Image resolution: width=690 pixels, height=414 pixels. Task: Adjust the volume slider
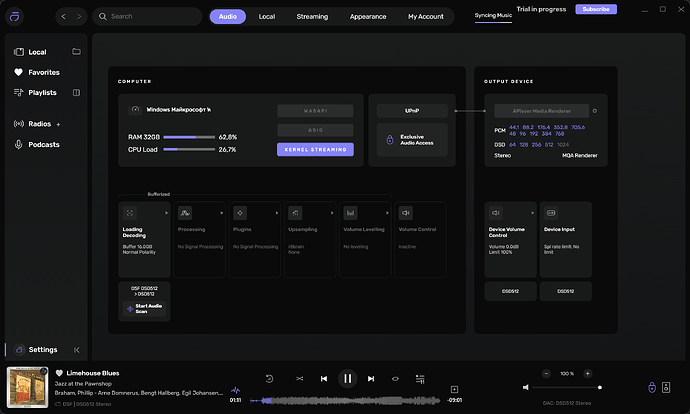[567, 388]
